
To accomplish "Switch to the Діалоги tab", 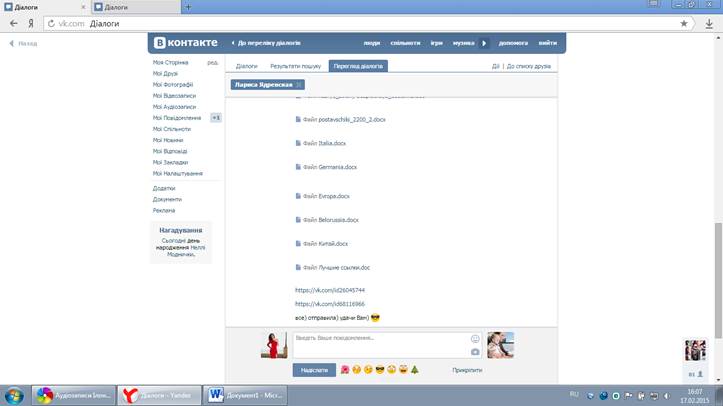I will pos(247,66).
